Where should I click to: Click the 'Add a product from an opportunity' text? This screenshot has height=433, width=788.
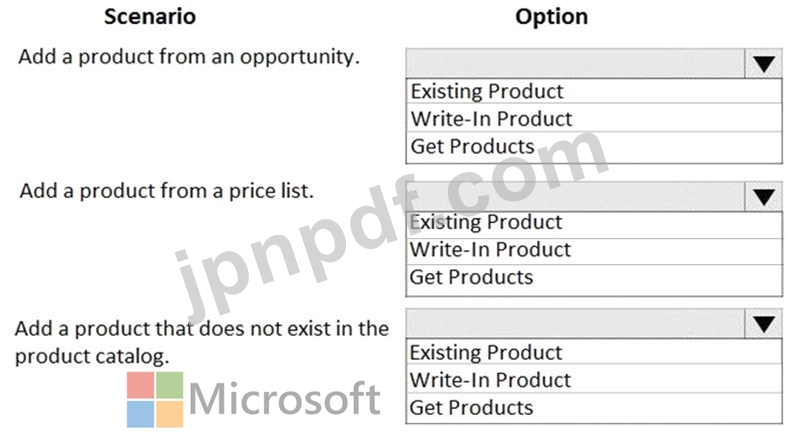tap(189, 57)
